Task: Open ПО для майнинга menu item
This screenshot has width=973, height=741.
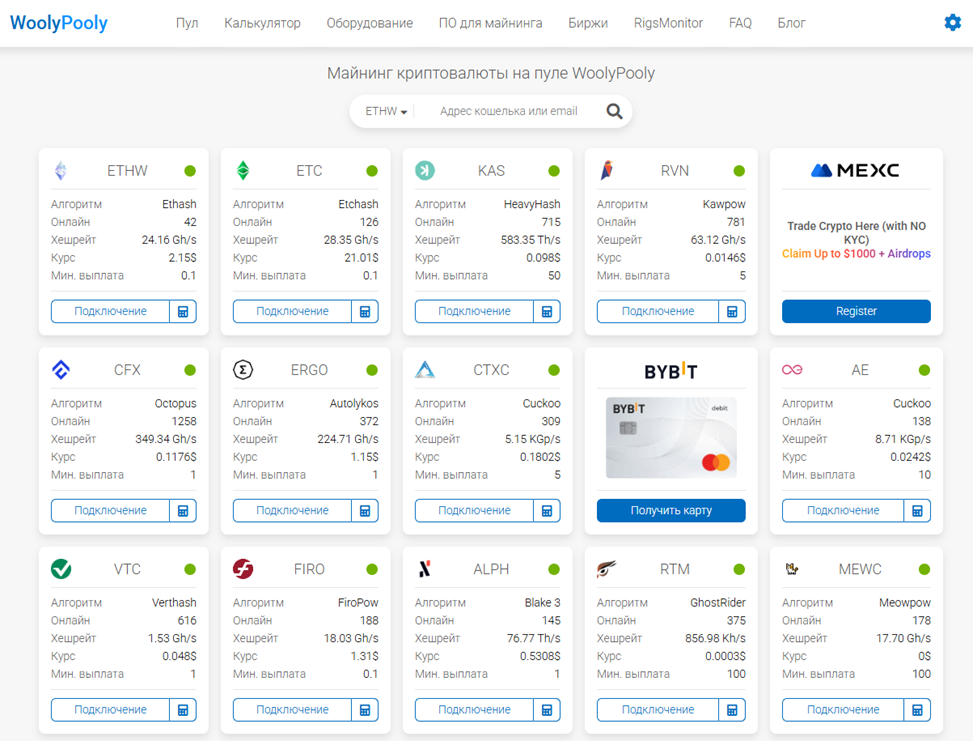Action: [x=490, y=23]
